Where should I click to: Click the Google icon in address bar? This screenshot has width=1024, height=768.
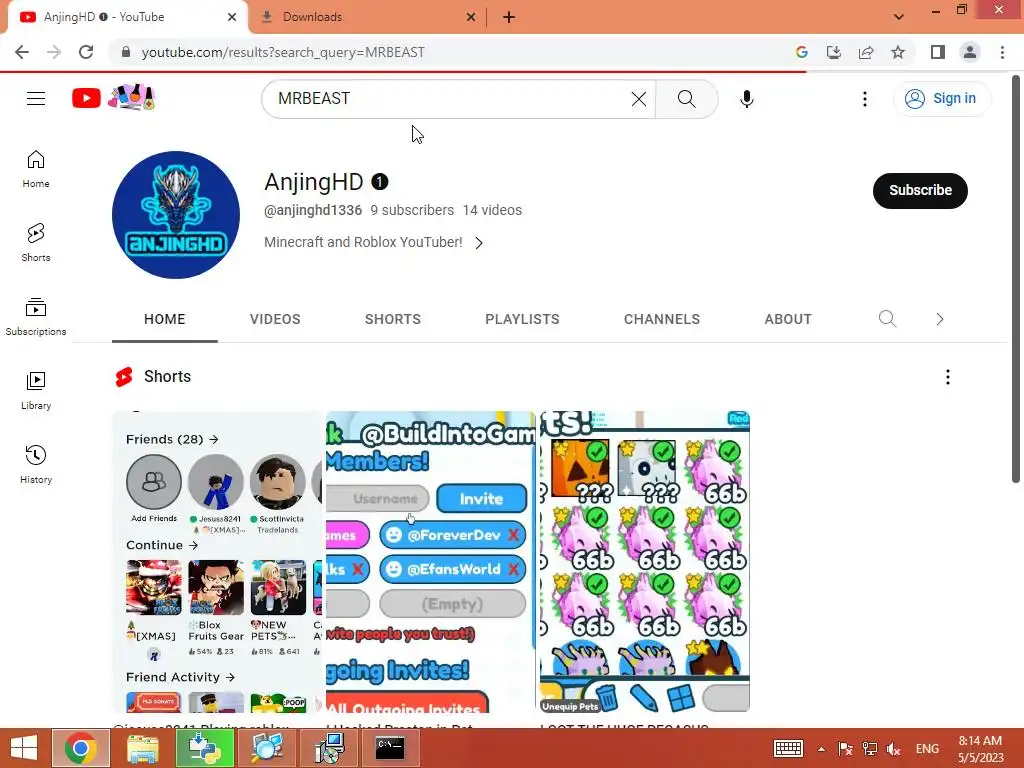click(x=802, y=52)
